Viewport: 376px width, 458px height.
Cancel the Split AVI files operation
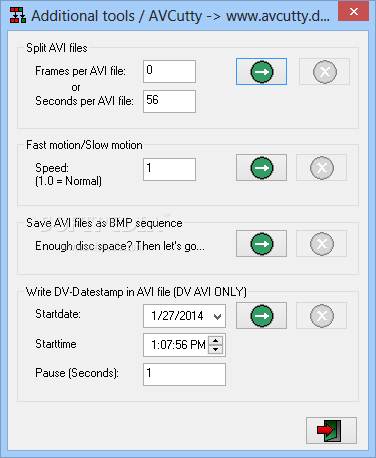[x=324, y=72]
